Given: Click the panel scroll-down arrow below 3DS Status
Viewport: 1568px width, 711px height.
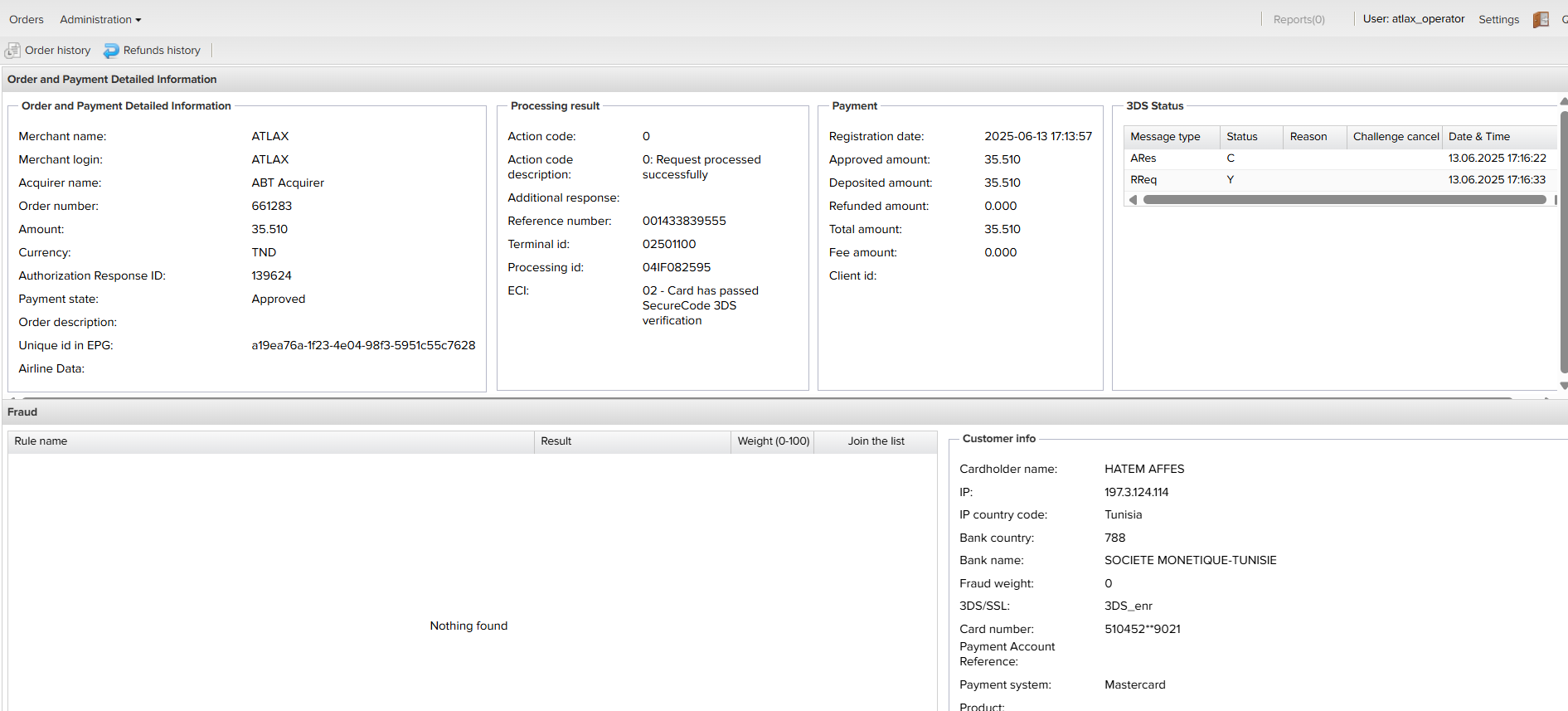Looking at the screenshot, I should pos(1563,386).
